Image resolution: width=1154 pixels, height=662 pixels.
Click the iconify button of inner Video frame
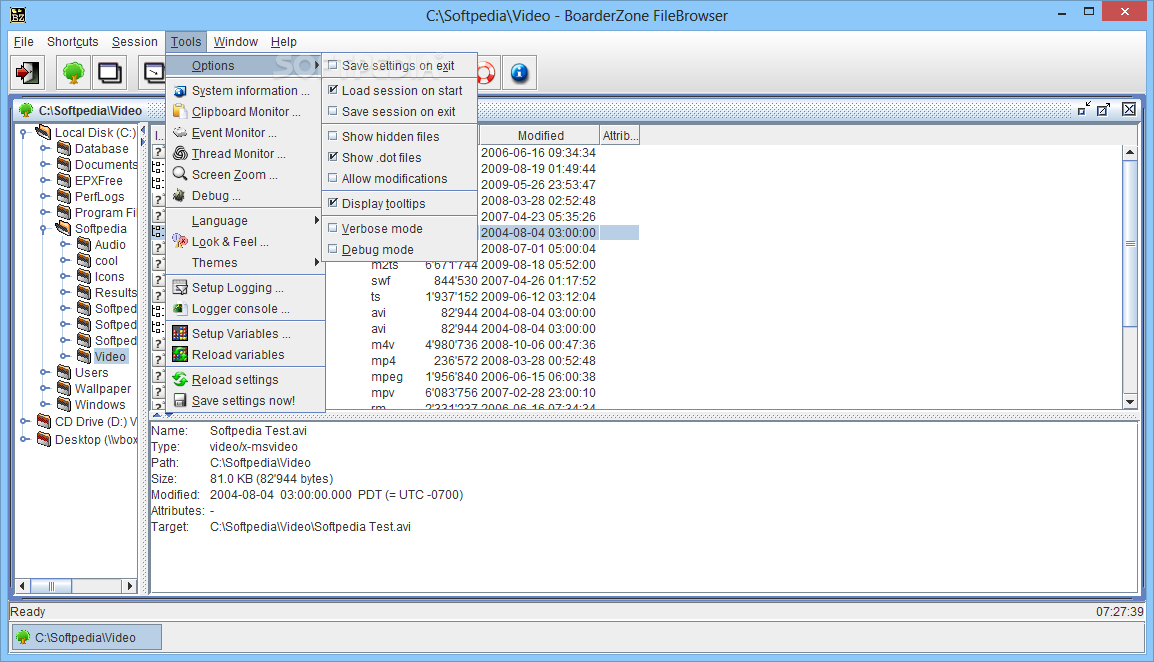tap(1083, 110)
